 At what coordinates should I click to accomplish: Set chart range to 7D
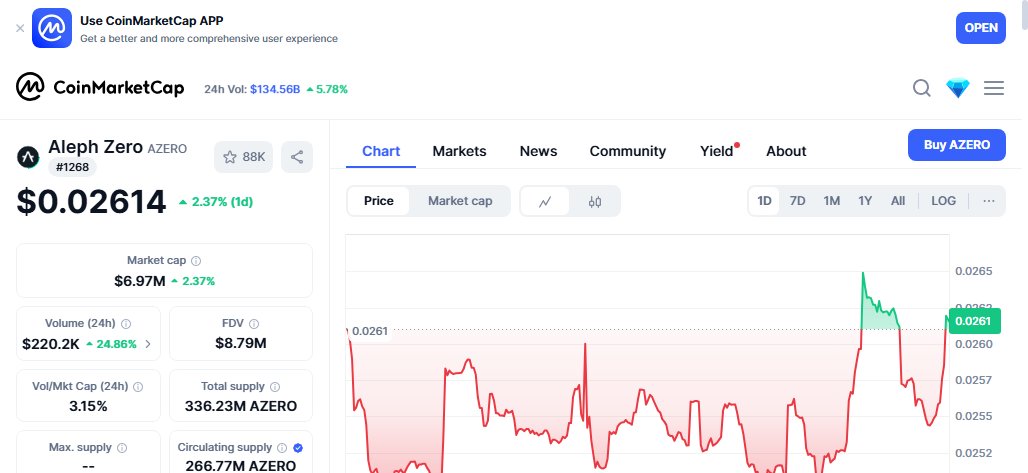[x=797, y=201]
